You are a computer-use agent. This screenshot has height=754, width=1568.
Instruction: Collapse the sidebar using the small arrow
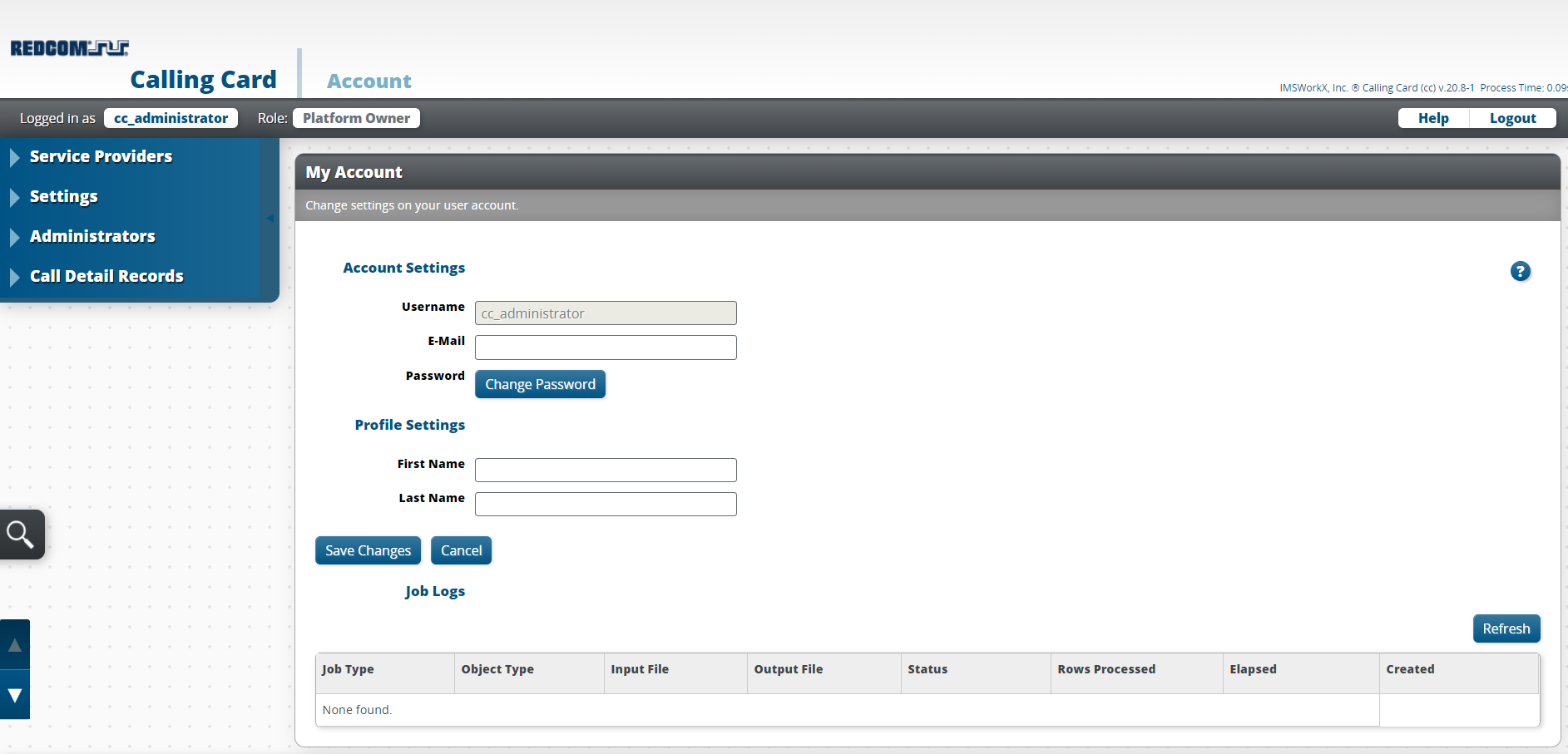tap(270, 219)
